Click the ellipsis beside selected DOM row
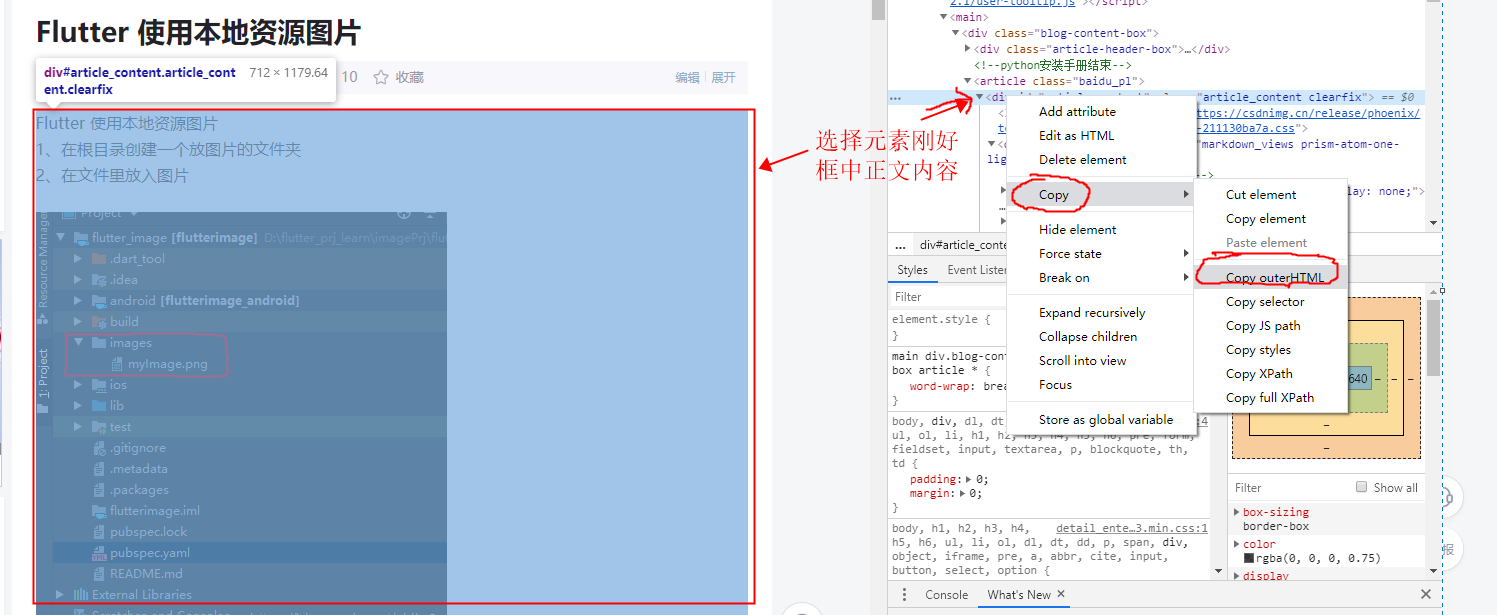This screenshot has height=615, width=1497. pyautogui.click(x=895, y=98)
